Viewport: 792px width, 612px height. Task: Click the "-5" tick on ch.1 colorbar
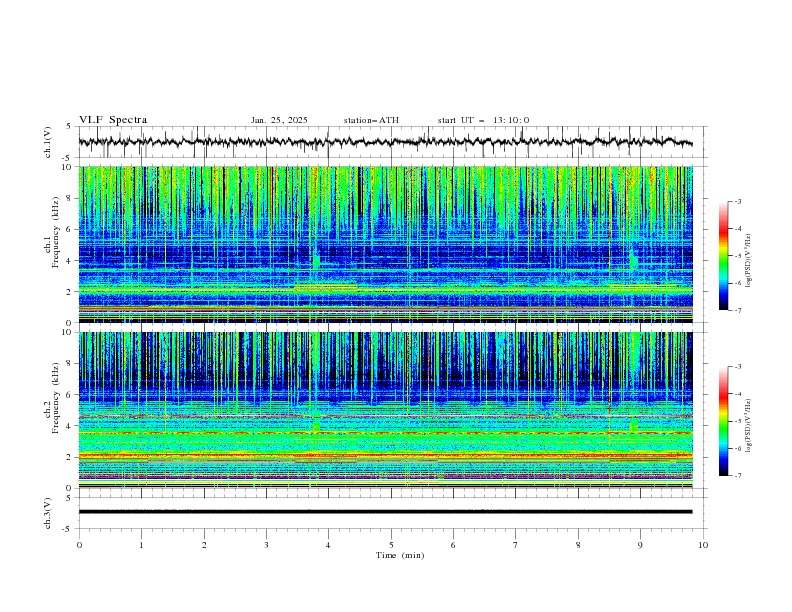(x=737, y=256)
